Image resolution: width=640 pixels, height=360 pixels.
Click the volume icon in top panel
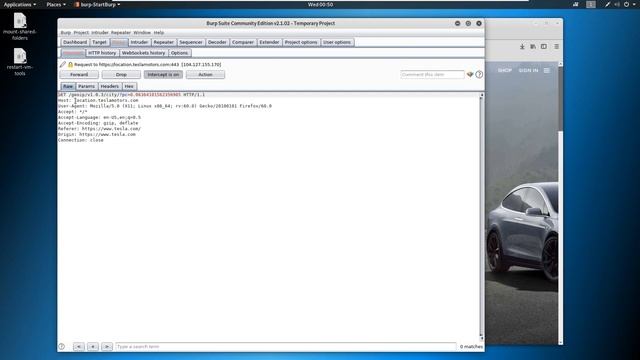pos(617,4)
